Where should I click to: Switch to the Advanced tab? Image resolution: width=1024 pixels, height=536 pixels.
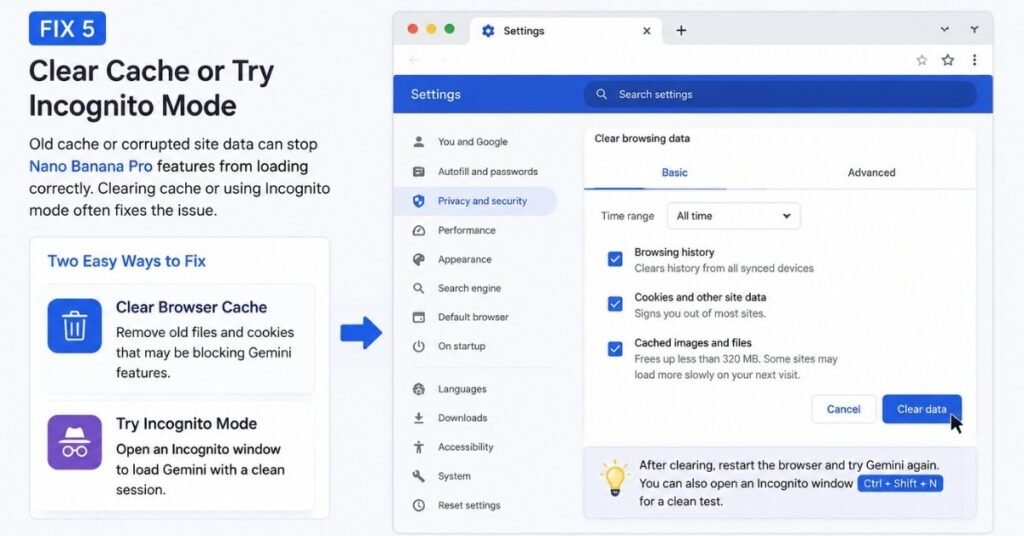(871, 172)
